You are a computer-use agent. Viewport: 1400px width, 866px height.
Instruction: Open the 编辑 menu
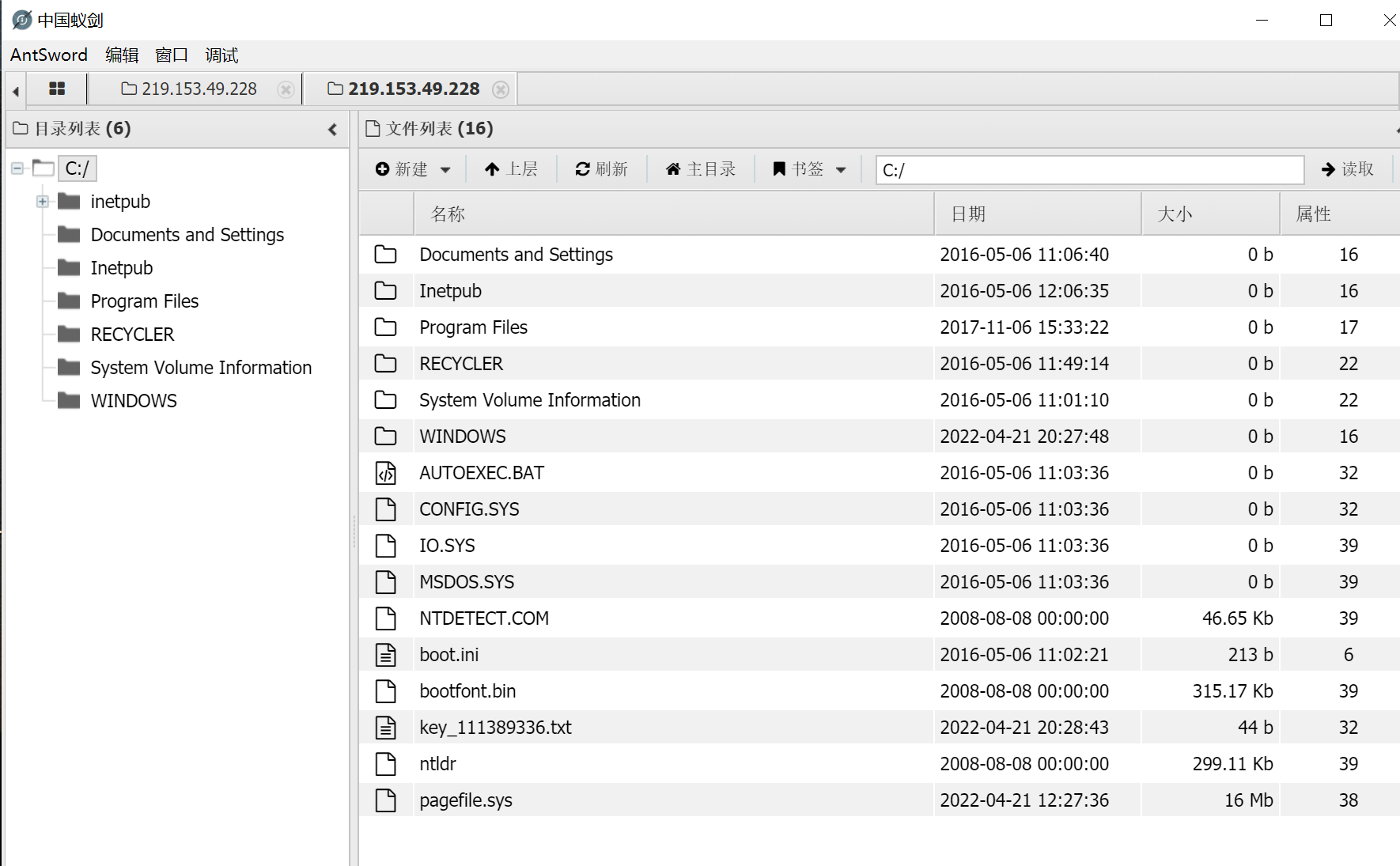click(122, 55)
